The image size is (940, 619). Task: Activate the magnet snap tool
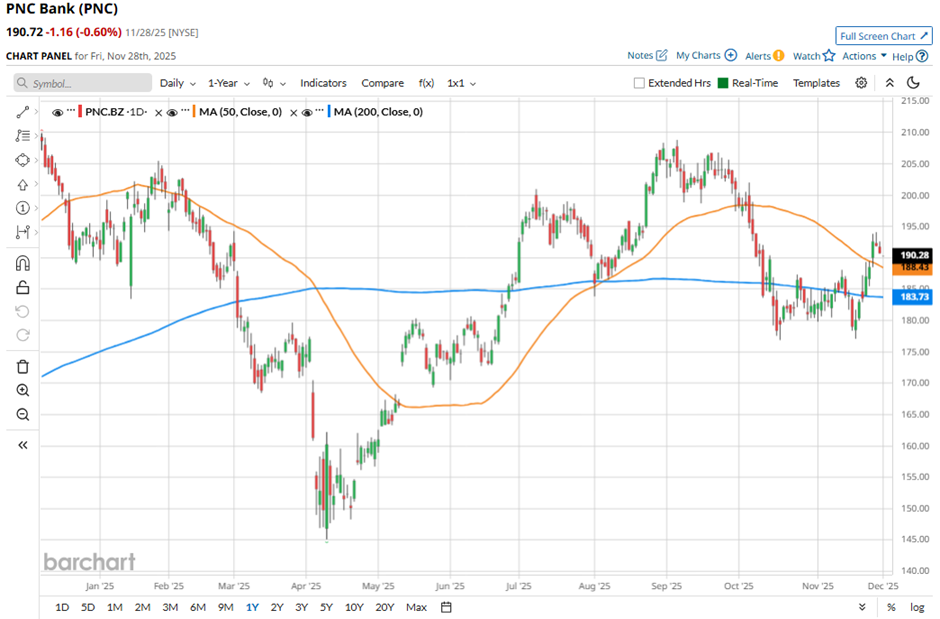(23, 264)
